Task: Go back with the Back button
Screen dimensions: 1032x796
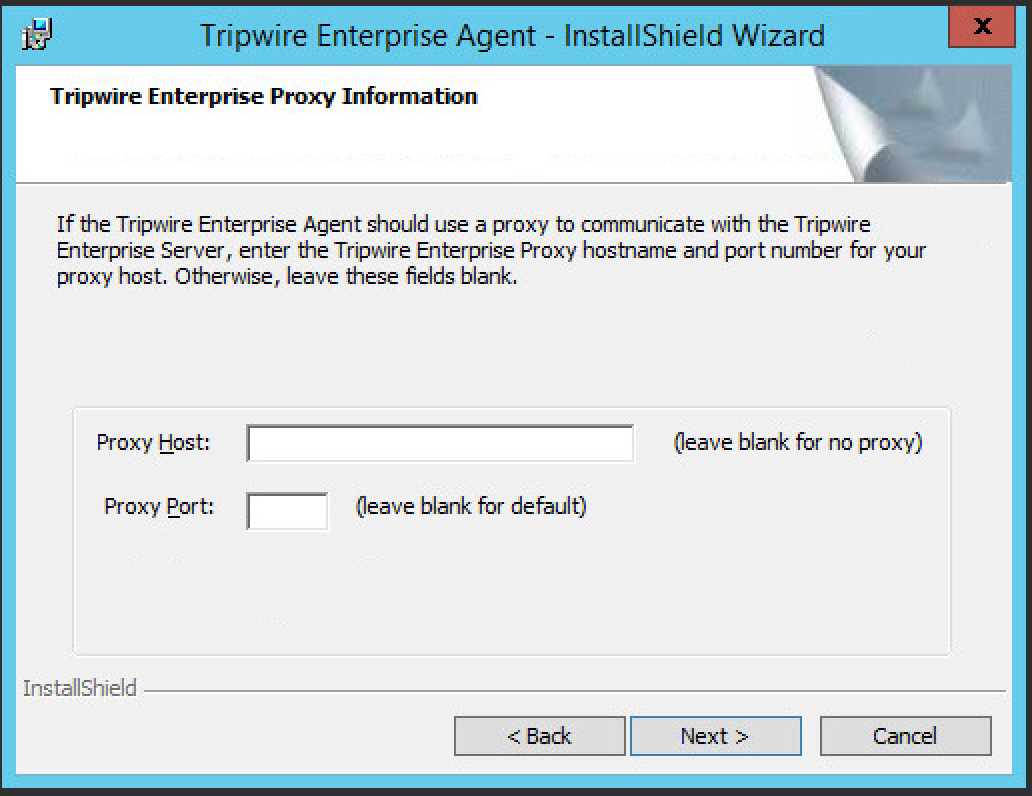Action: 539,736
